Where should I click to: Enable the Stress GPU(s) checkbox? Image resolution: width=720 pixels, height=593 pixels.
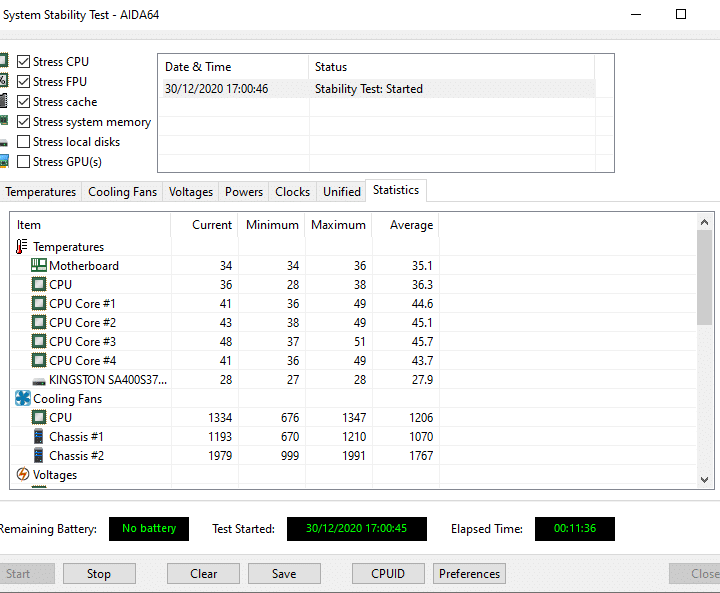tap(24, 162)
